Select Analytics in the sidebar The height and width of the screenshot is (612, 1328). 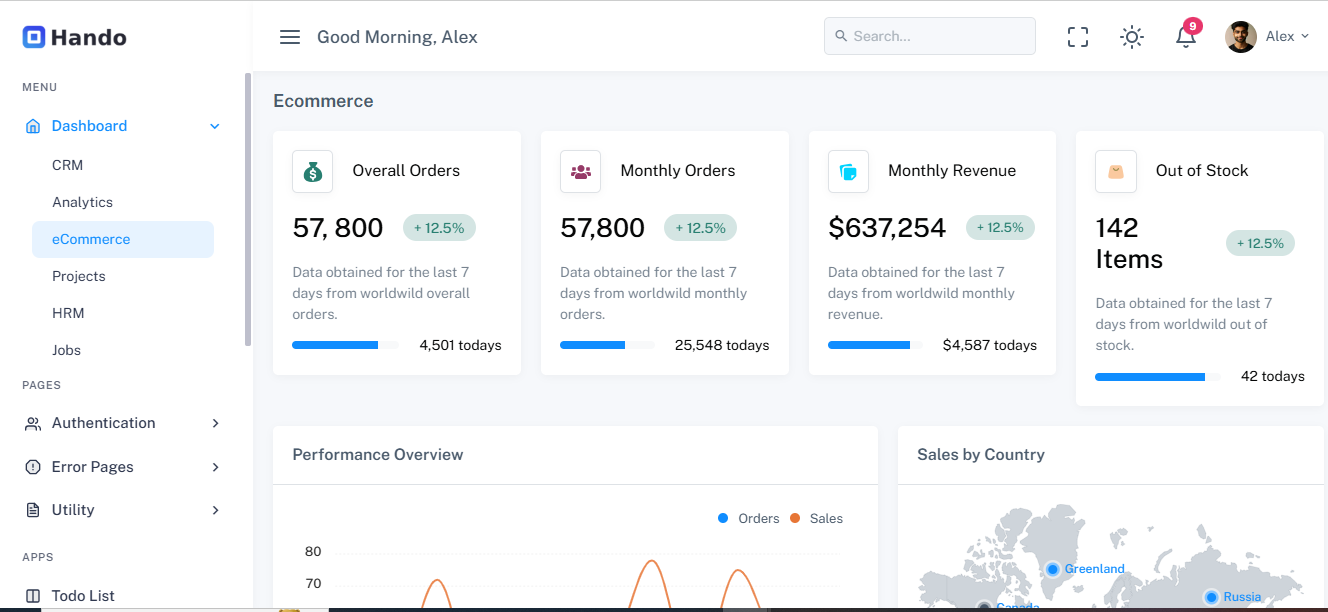point(82,202)
